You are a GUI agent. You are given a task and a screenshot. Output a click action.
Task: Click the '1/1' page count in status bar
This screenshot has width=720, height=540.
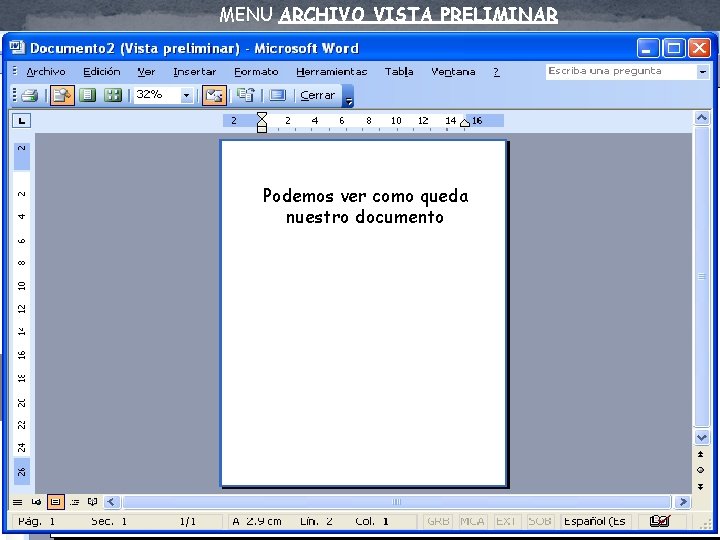(x=188, y=522)
